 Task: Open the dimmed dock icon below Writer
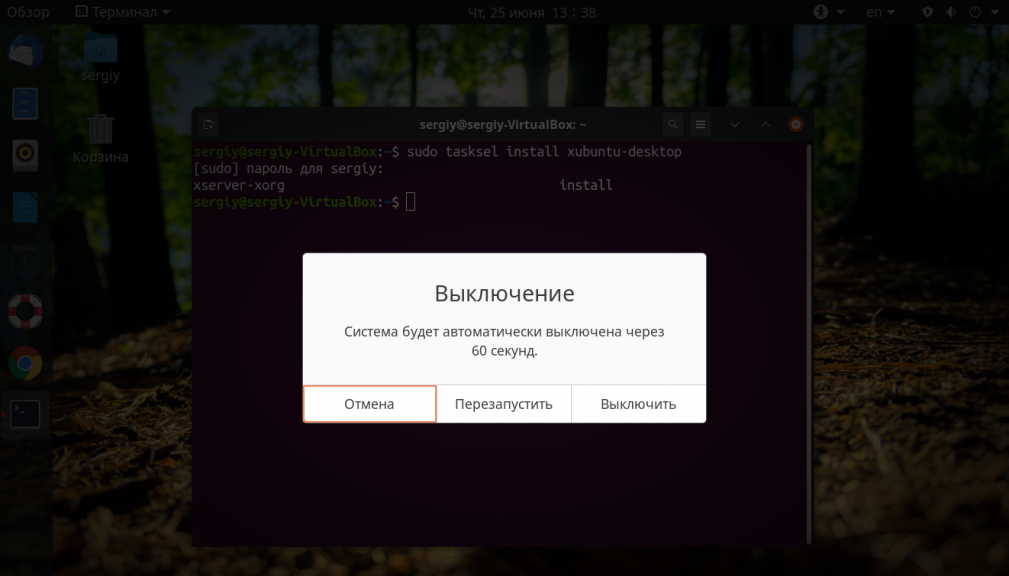point(25,259)
